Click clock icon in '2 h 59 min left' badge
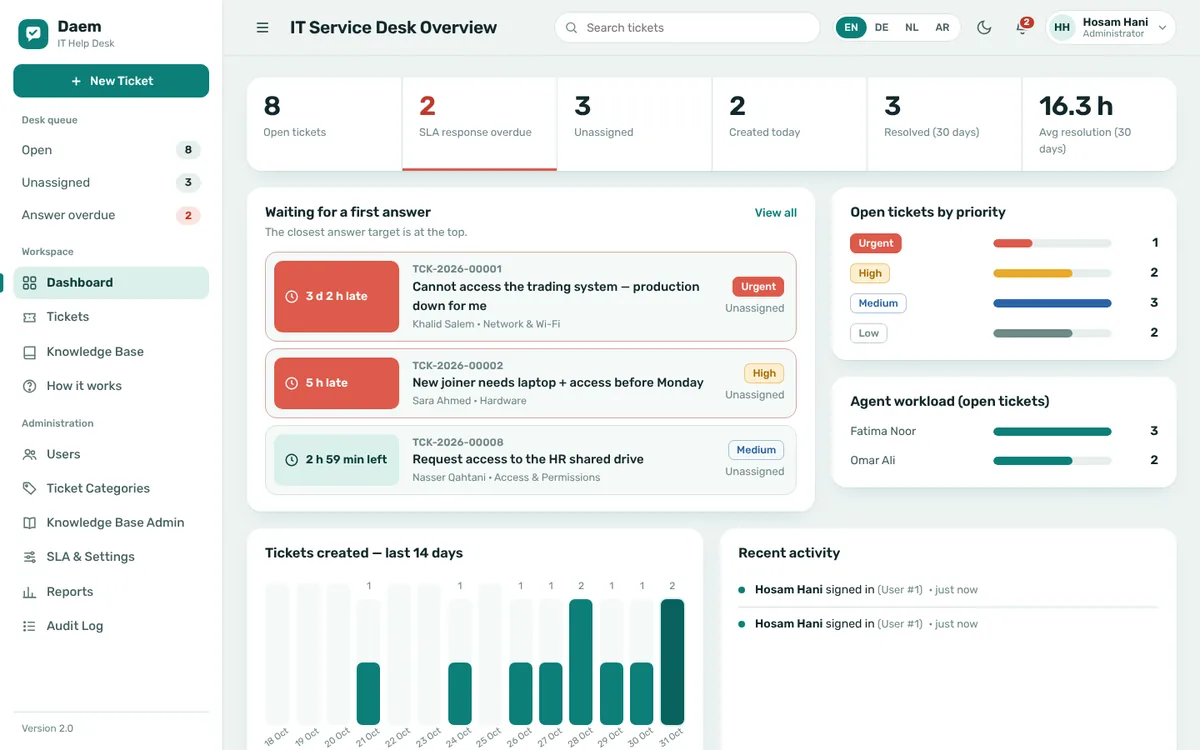The height and width of the screenshot is (750, 1200). [x=292, y=460]
